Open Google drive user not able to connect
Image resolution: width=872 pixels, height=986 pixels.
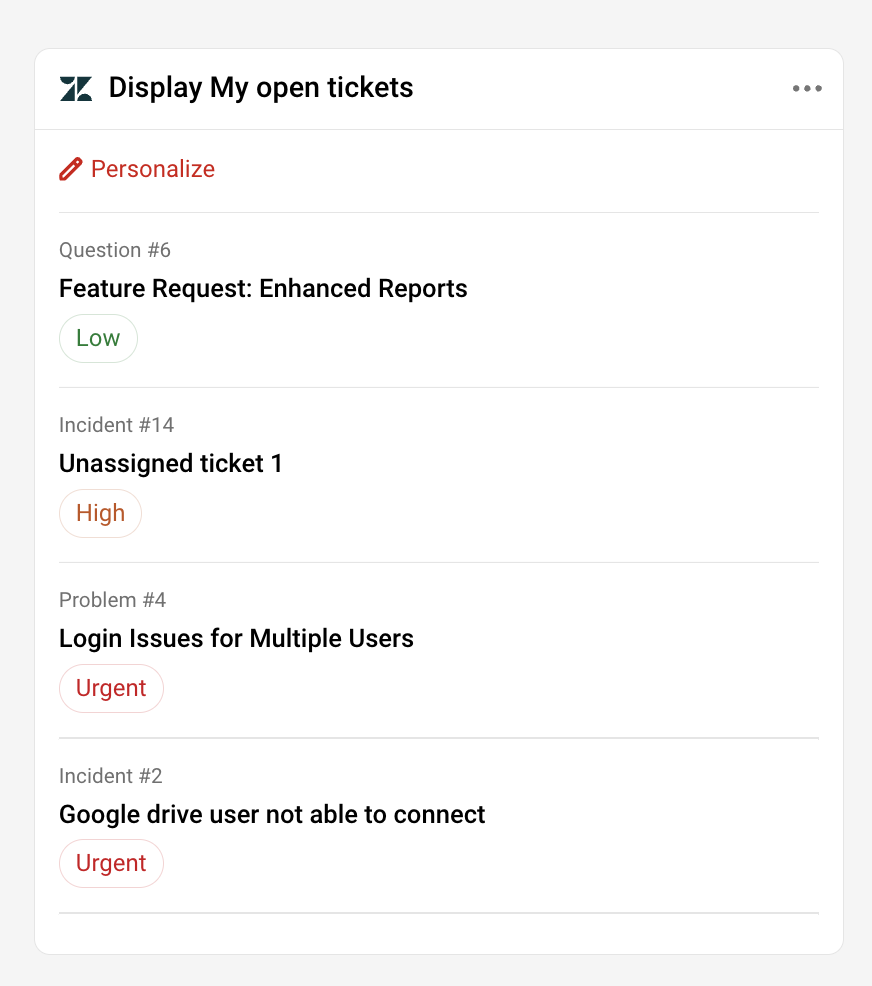[x=272, y=815]
